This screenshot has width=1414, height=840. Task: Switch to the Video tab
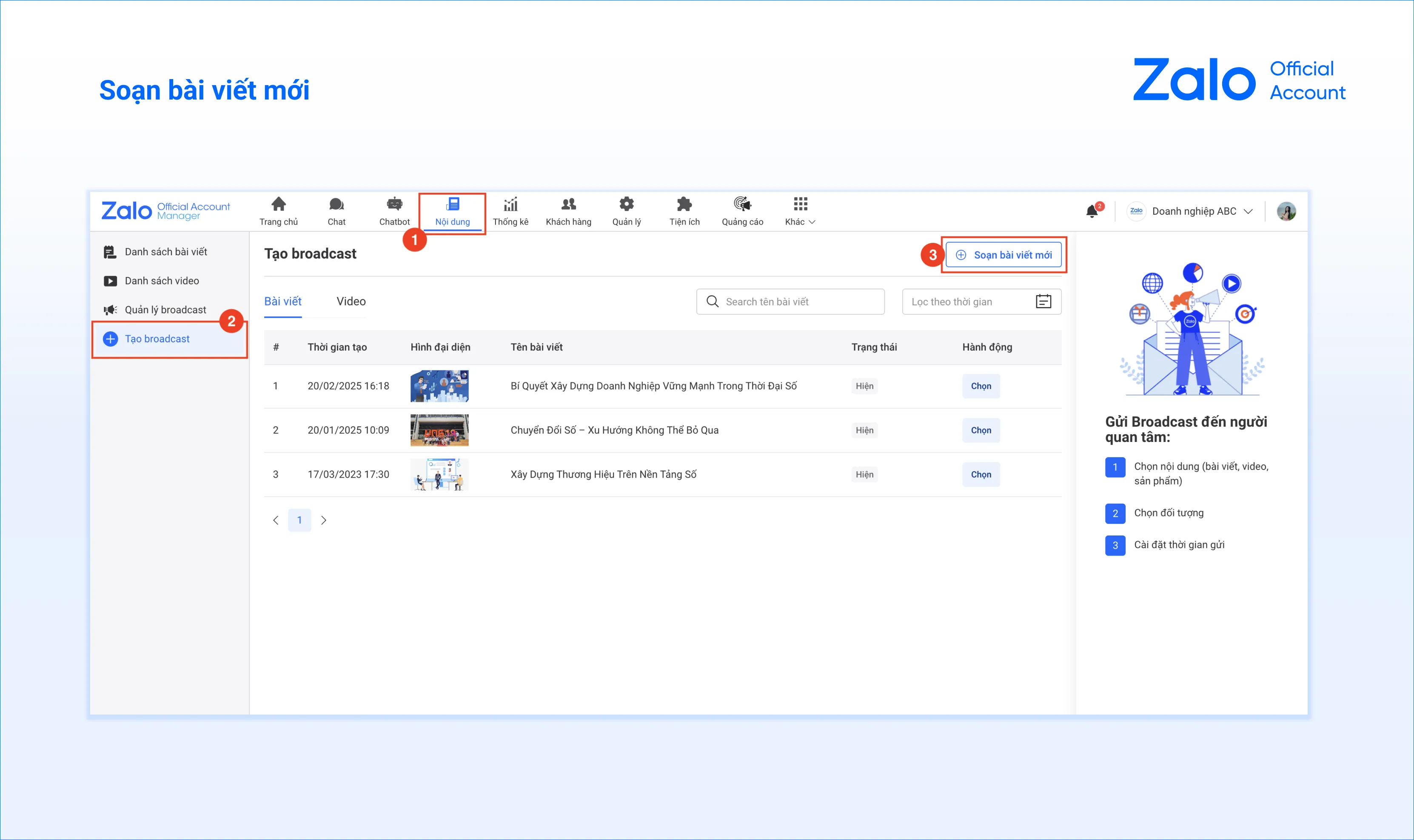point(351,301)
